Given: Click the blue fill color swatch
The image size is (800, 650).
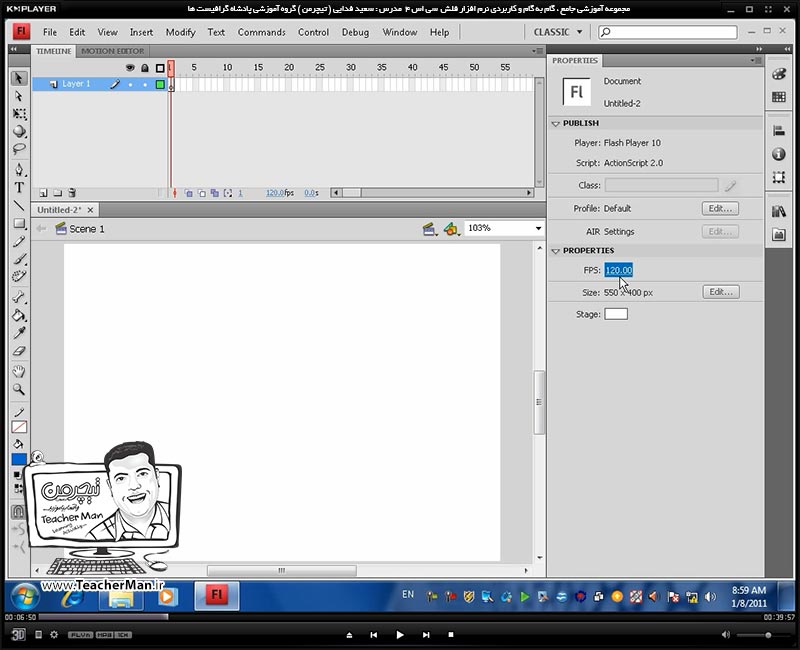Looking at the screenshot, I should [19, 460].
